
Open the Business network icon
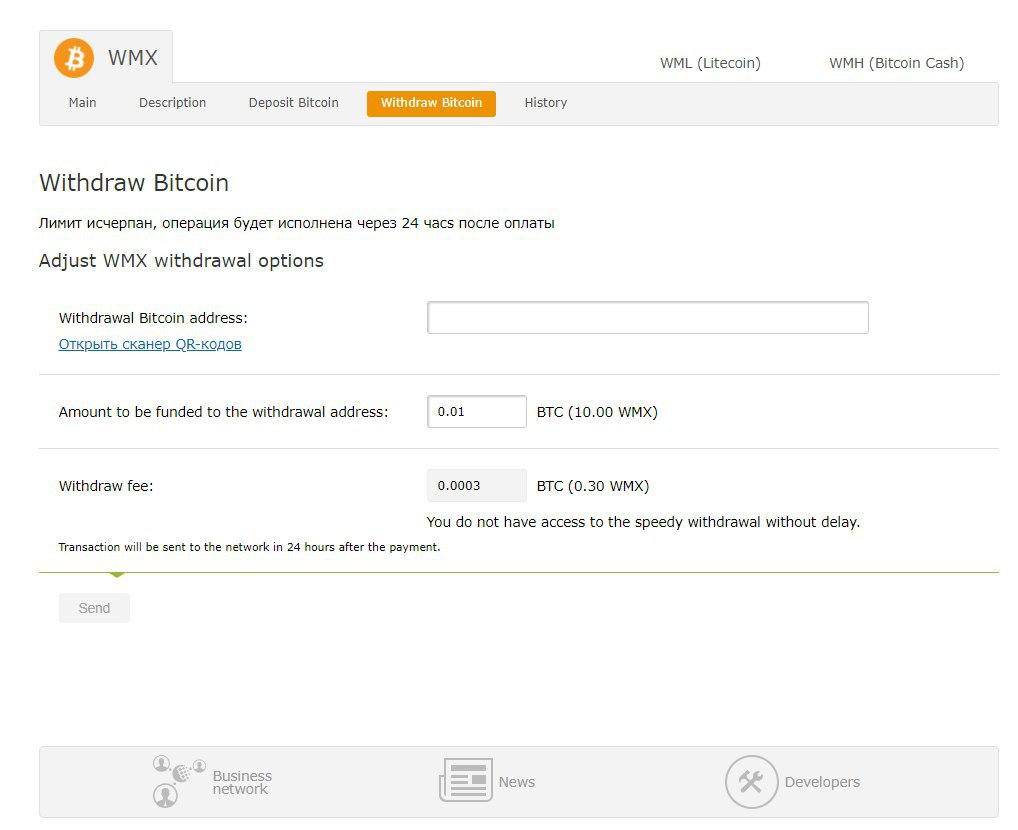tap(179, 781)
